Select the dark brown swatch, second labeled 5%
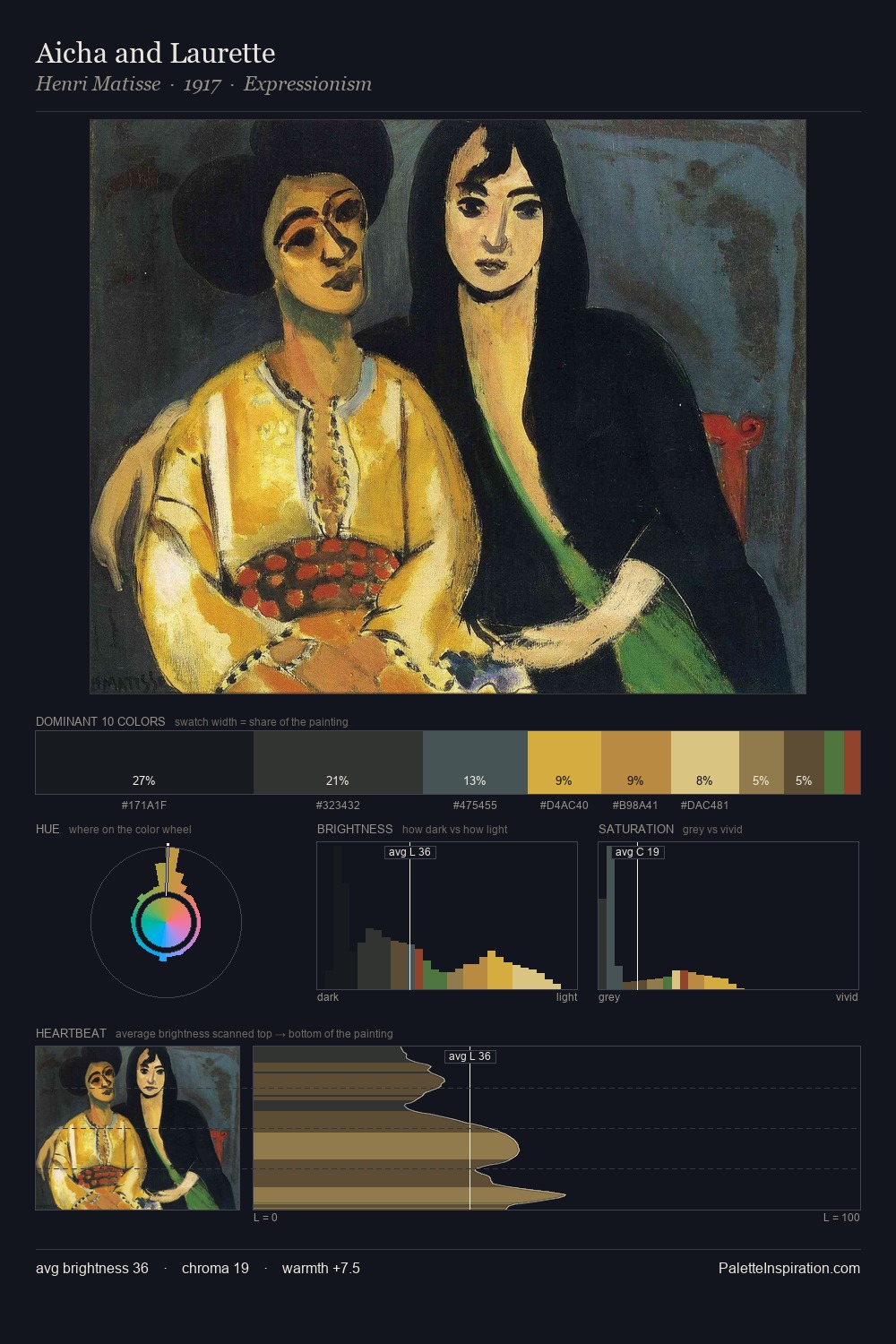This screenshot has width=896, height=1344. 804,762
